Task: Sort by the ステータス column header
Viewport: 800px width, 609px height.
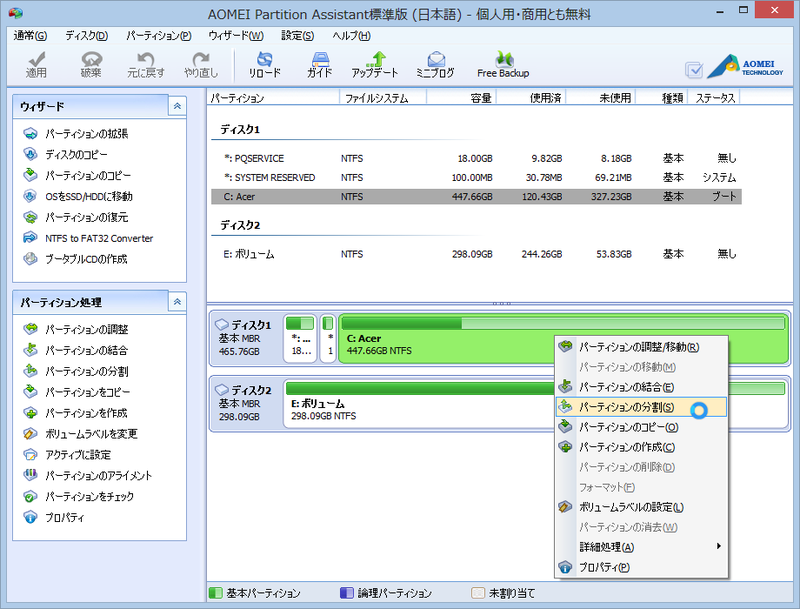Action: 714,97
